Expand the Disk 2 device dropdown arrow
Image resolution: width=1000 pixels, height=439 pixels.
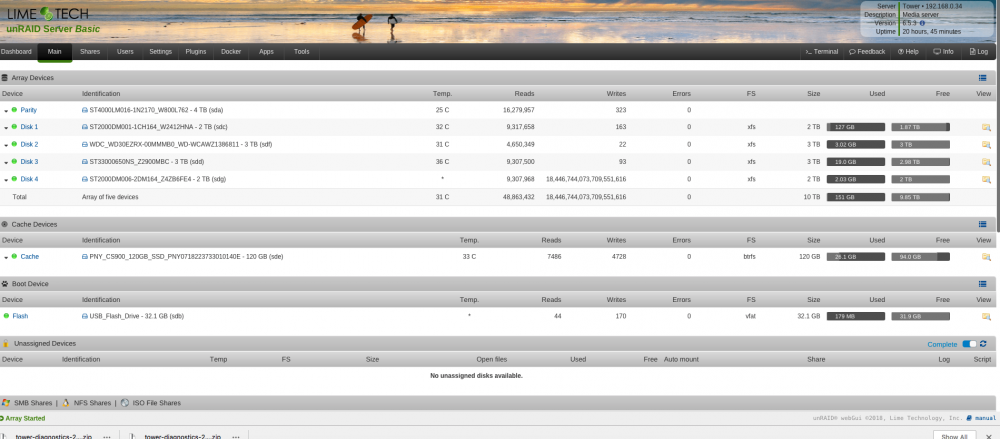[x=6, y=145]
